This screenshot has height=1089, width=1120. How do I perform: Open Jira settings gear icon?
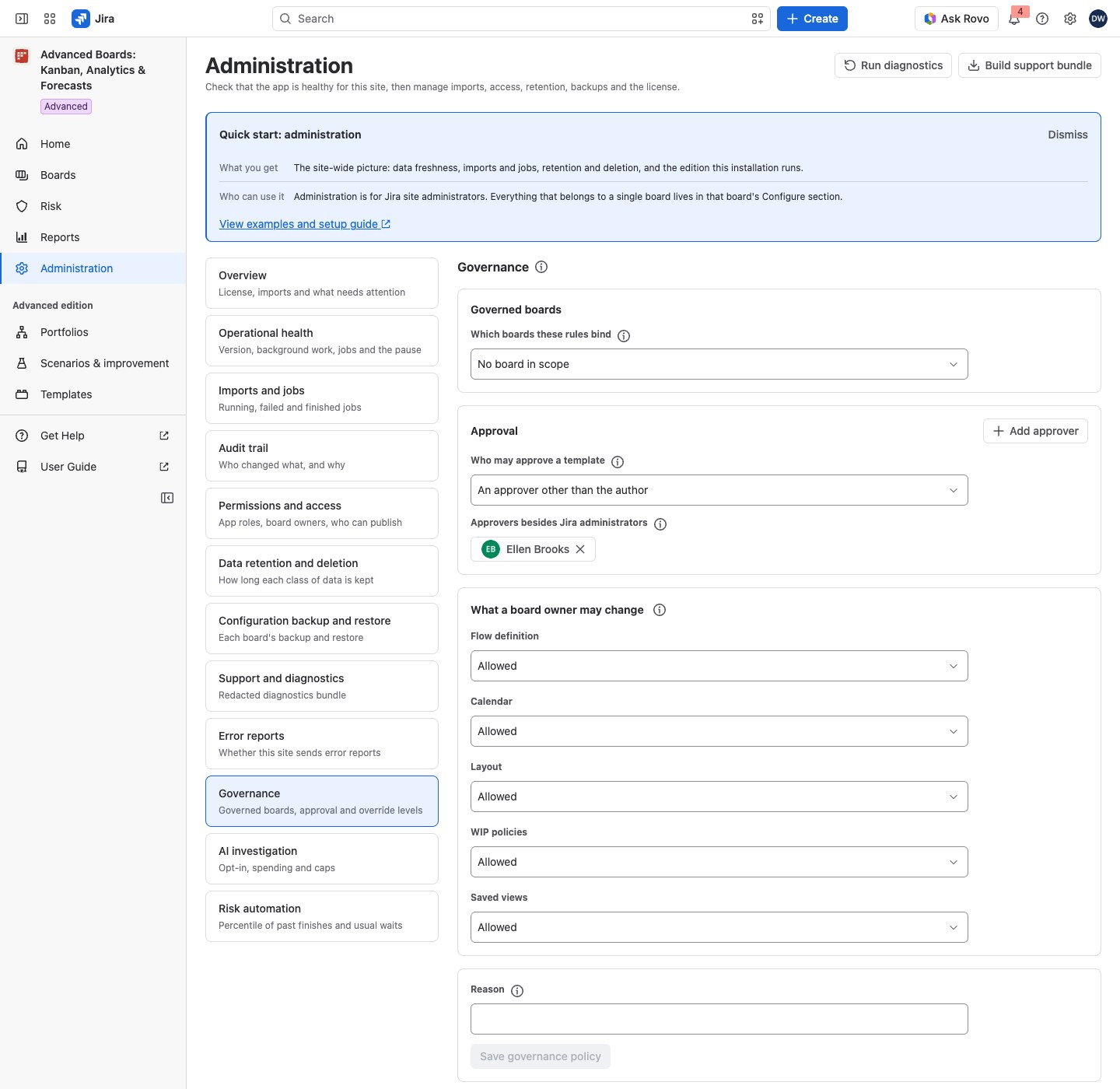point(1070,19)
